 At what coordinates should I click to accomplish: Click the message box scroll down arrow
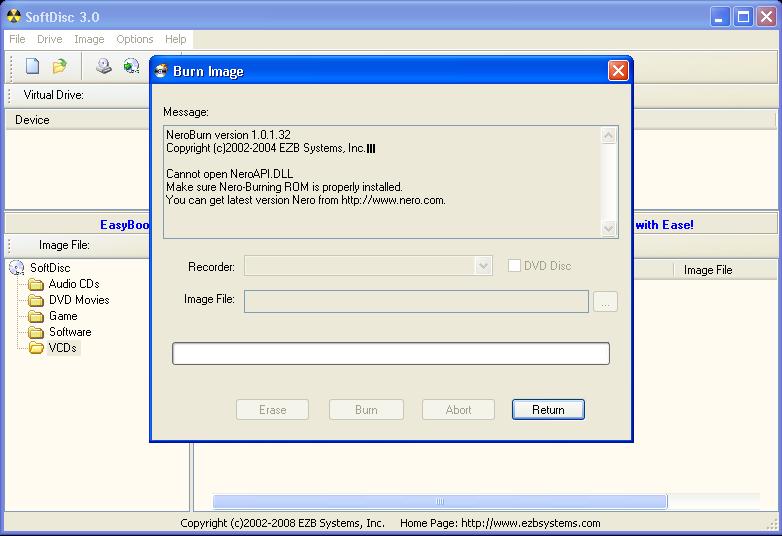click(608, 228)
